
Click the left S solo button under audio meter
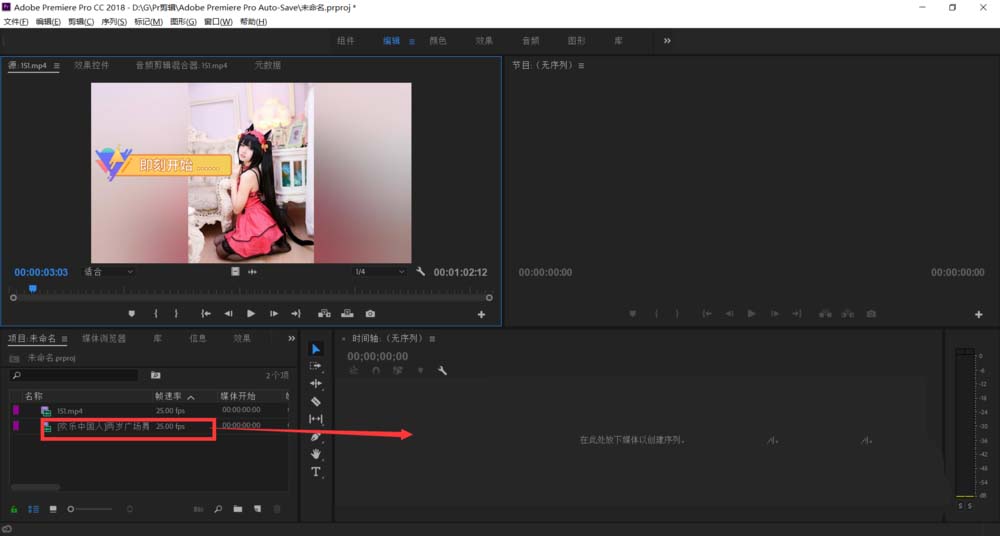(x=960, y=506)
